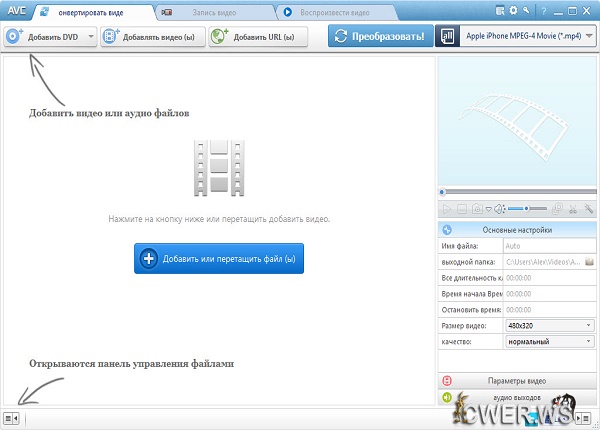Screen dimensions: 600x430
Task: Open the task list icon in title bar
Action: point(500,11)
